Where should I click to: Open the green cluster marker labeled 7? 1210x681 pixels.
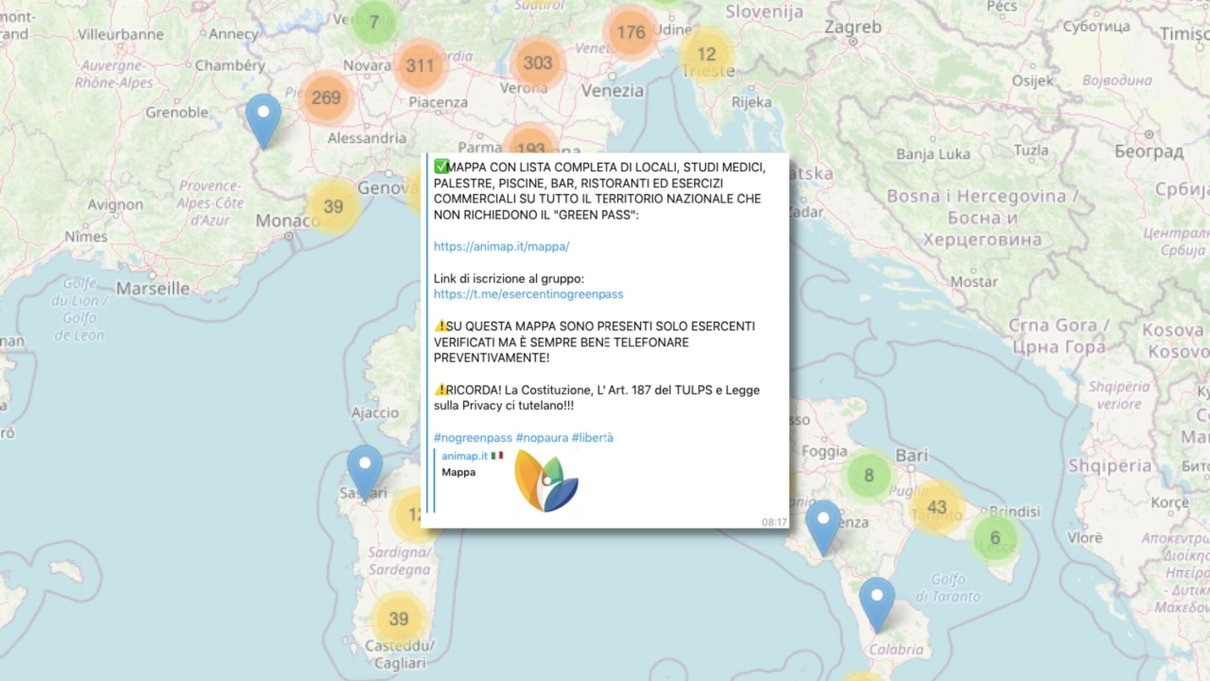[374, 22]
